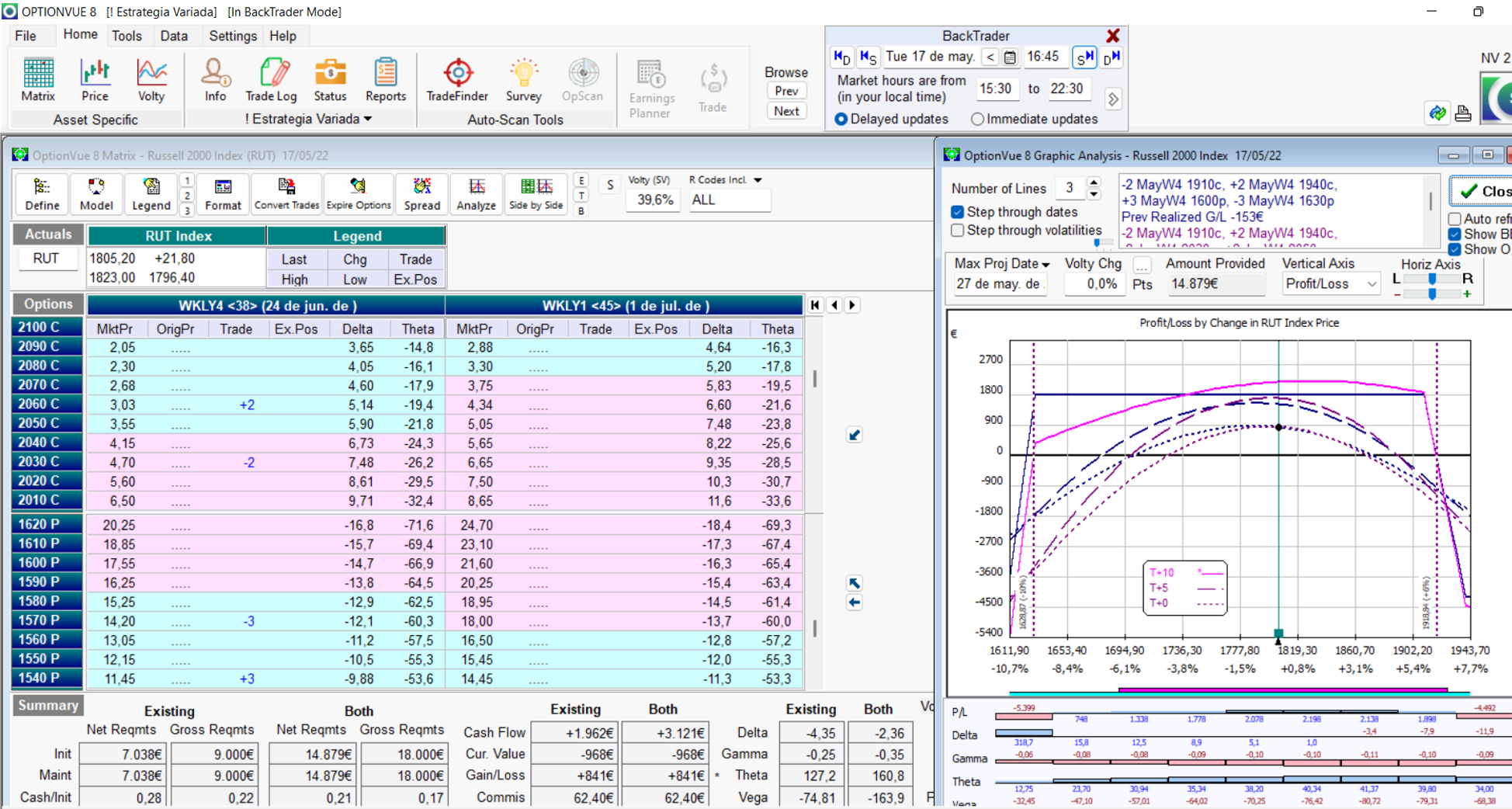Open the Matrix tool in the ribbon

tap(38, 81)
